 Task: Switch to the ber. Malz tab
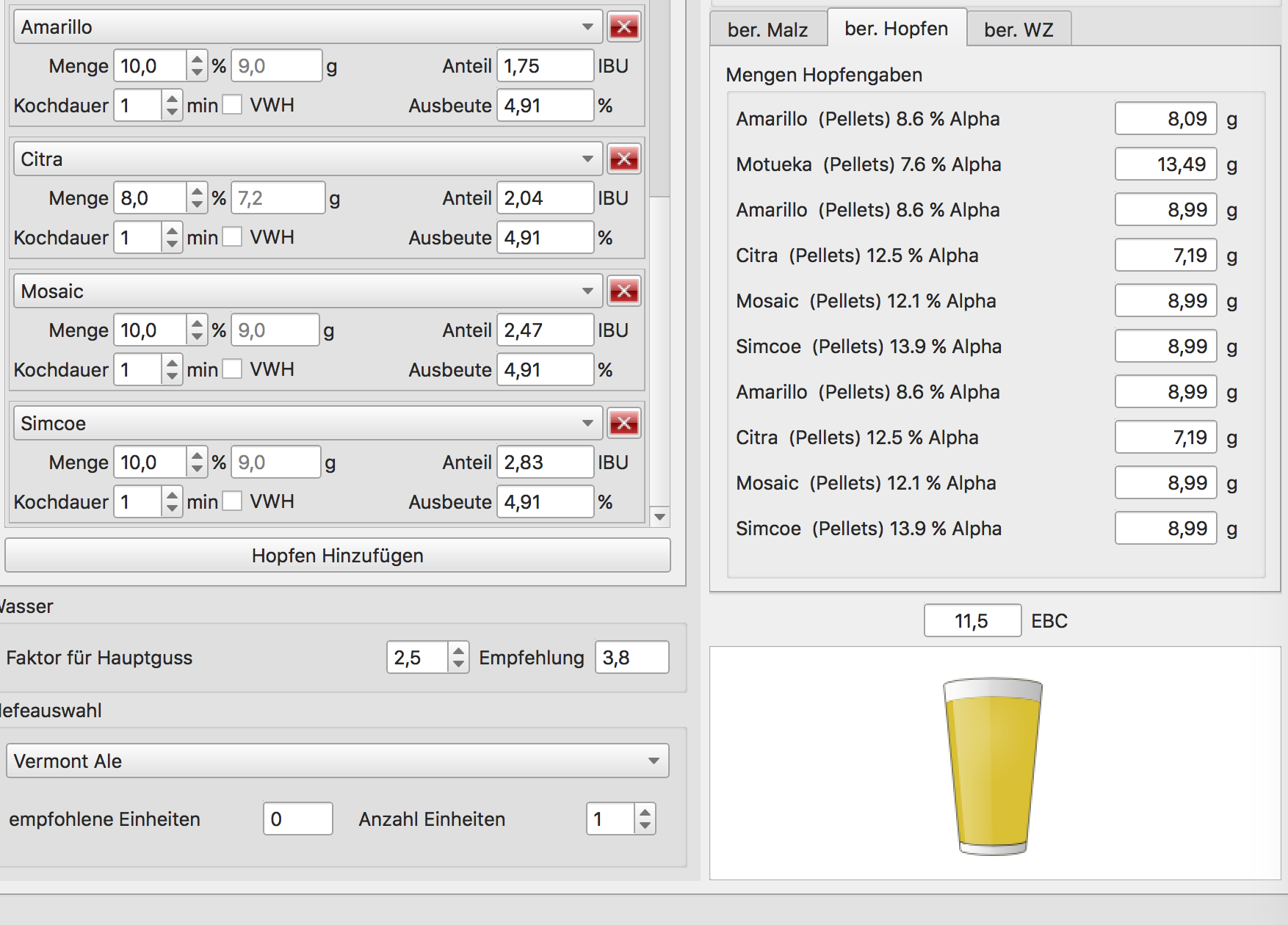coord(767,29)
